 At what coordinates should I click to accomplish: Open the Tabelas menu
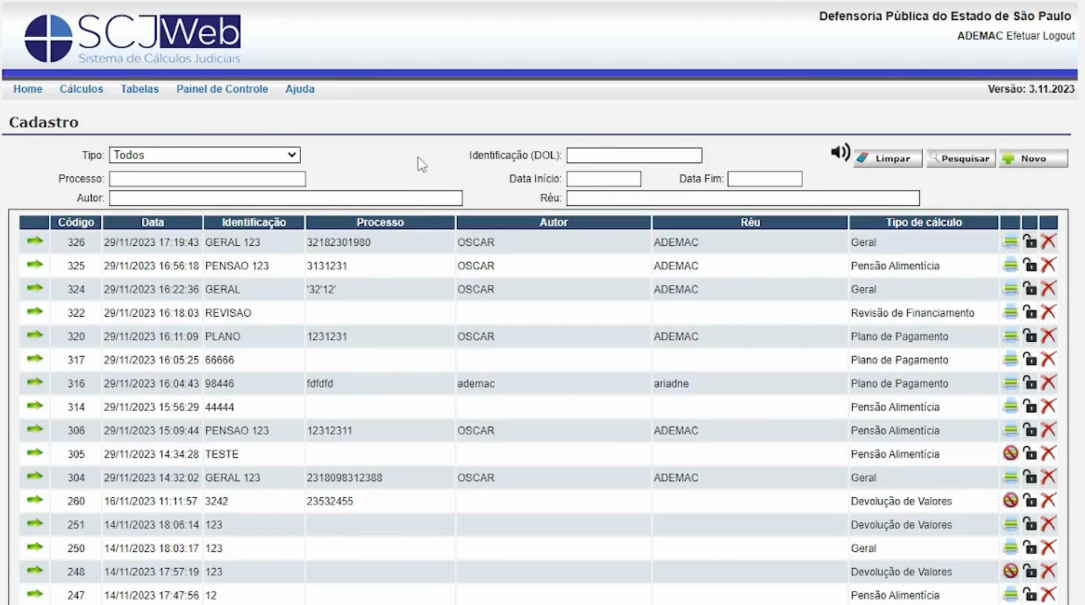(x=140, y=89)
